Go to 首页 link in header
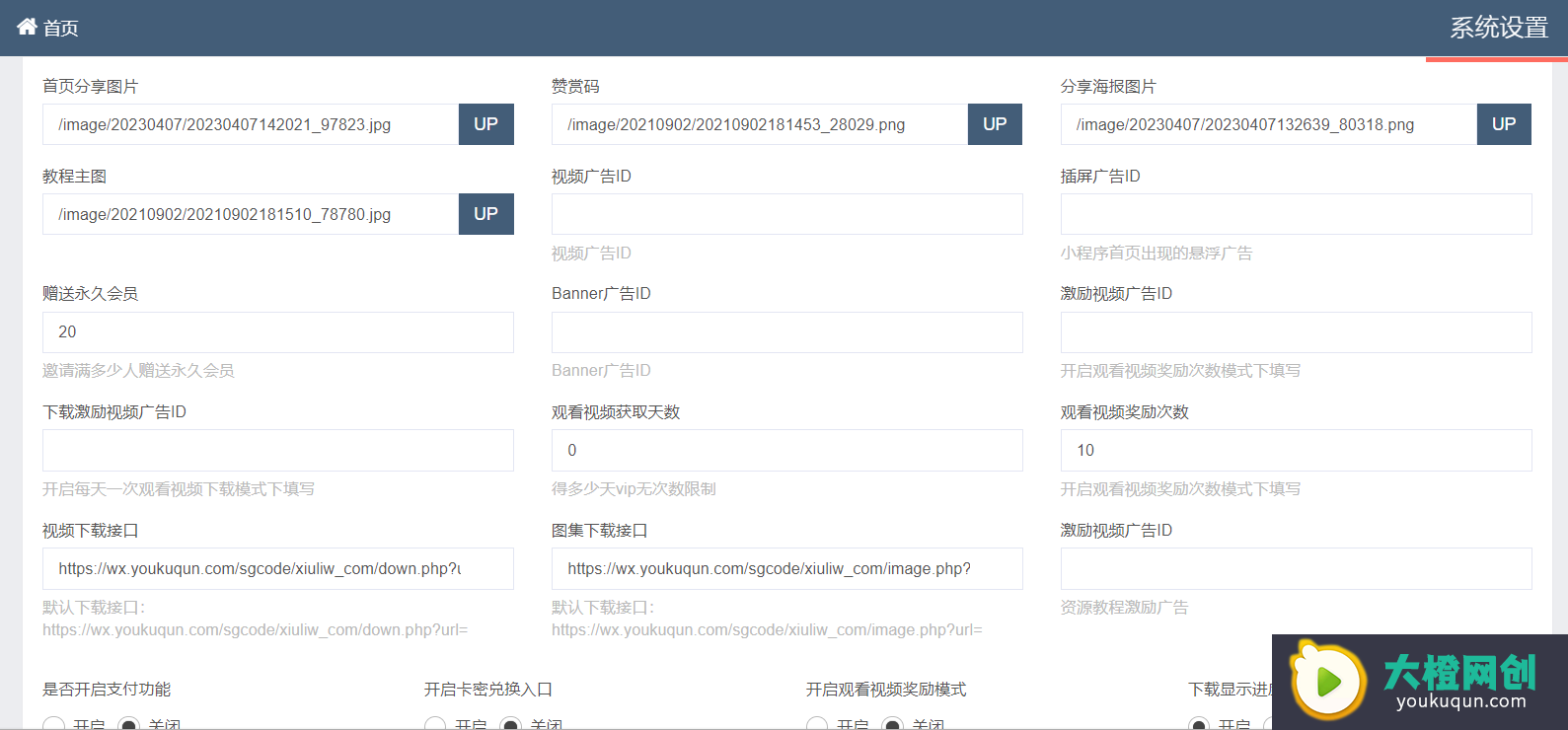The width and height of the screenshot is (1568, 730). (60, 28)
